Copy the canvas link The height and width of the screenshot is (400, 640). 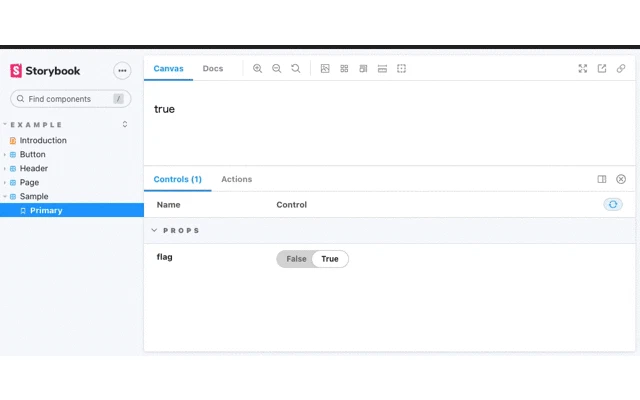[620, 69]
